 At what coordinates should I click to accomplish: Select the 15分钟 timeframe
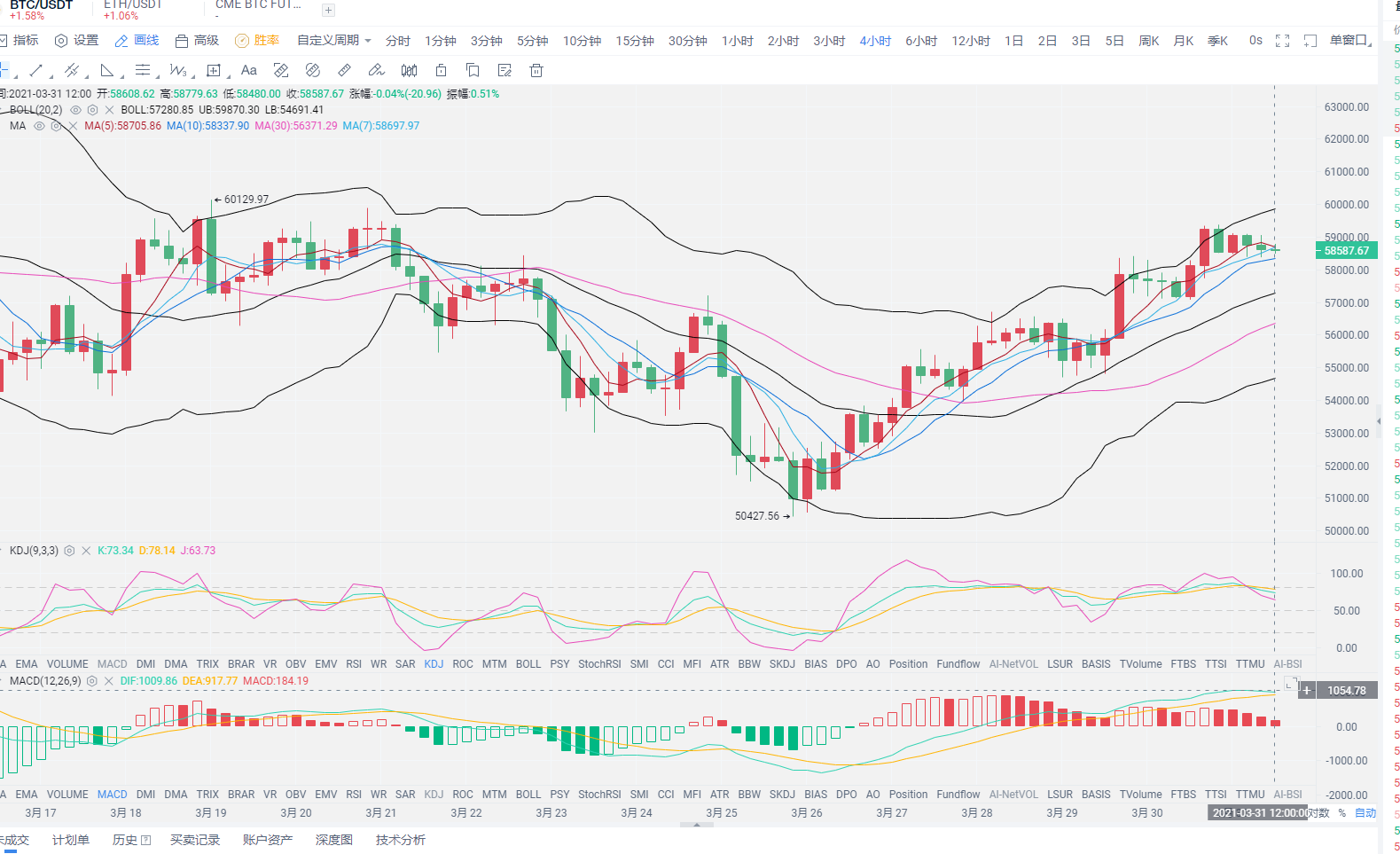[635, 41]
